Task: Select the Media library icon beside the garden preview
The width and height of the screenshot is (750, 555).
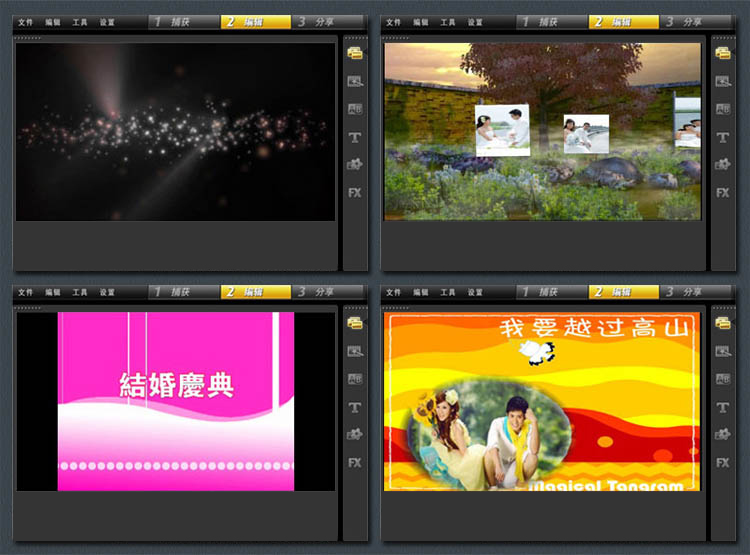Action: pyautogui.click(x=722, y=54)
